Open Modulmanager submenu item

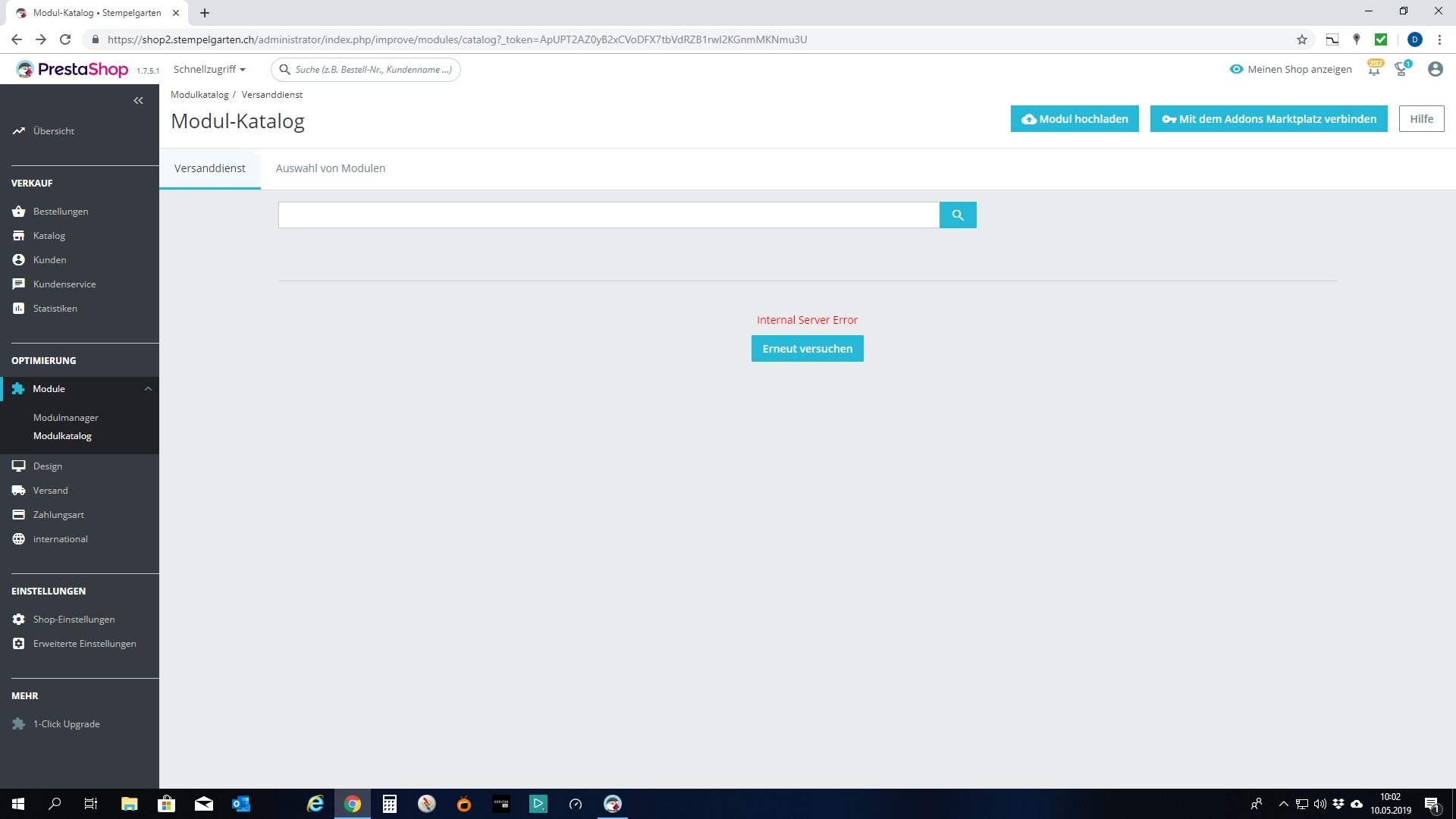click(x=66, y=418)
